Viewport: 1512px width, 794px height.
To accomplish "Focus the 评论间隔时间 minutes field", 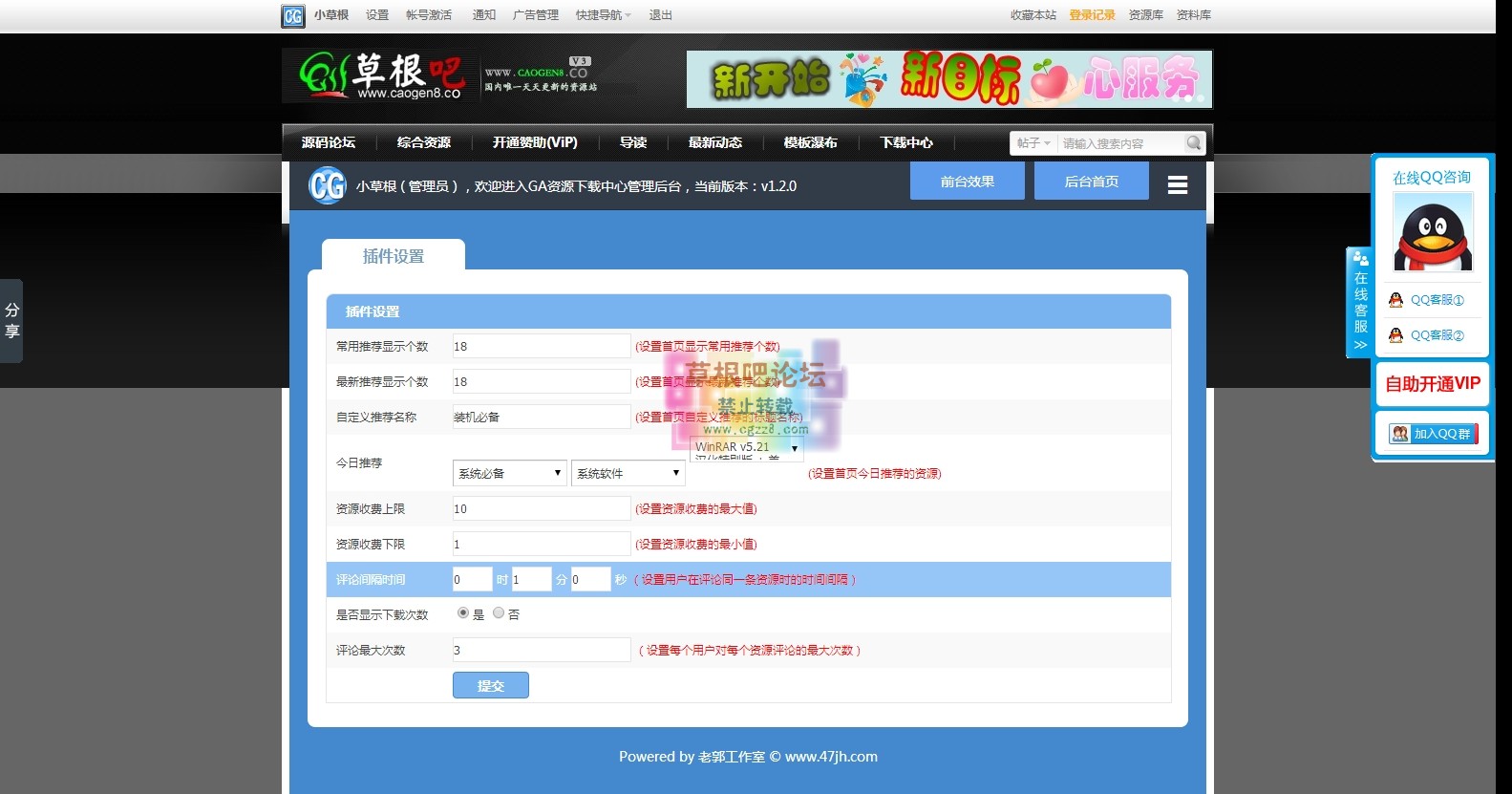I will point(532,579).
